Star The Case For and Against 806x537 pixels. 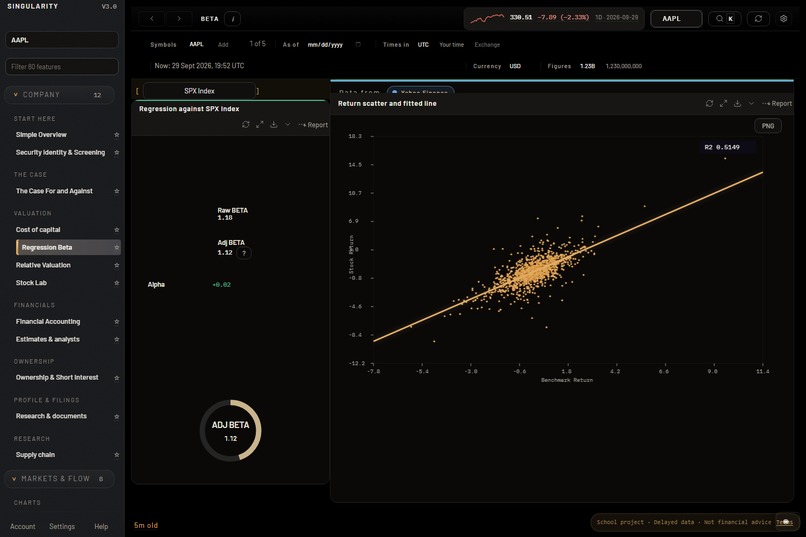[117, 191]
